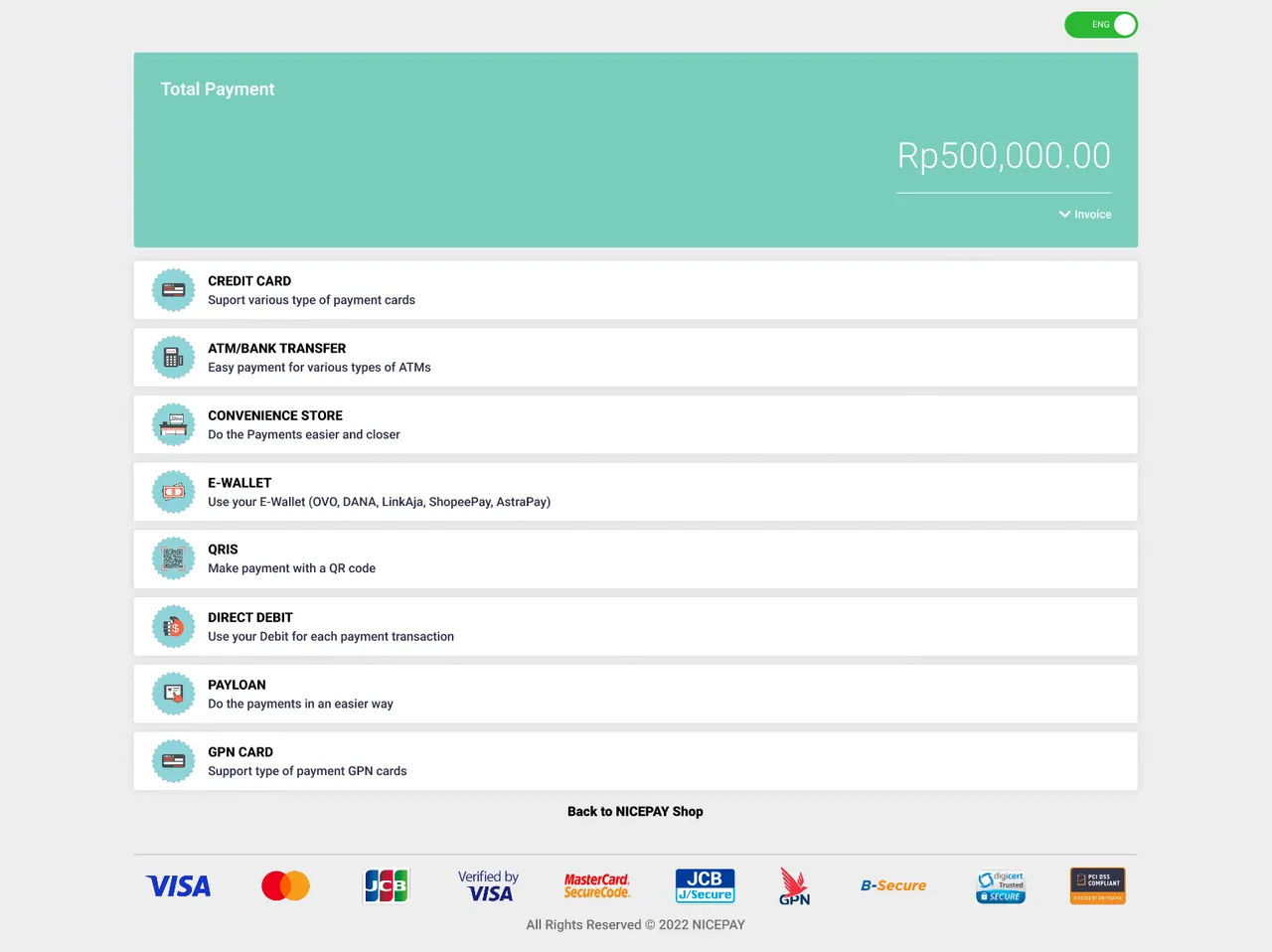Toggle the ENG language switch

(1101, 25)
